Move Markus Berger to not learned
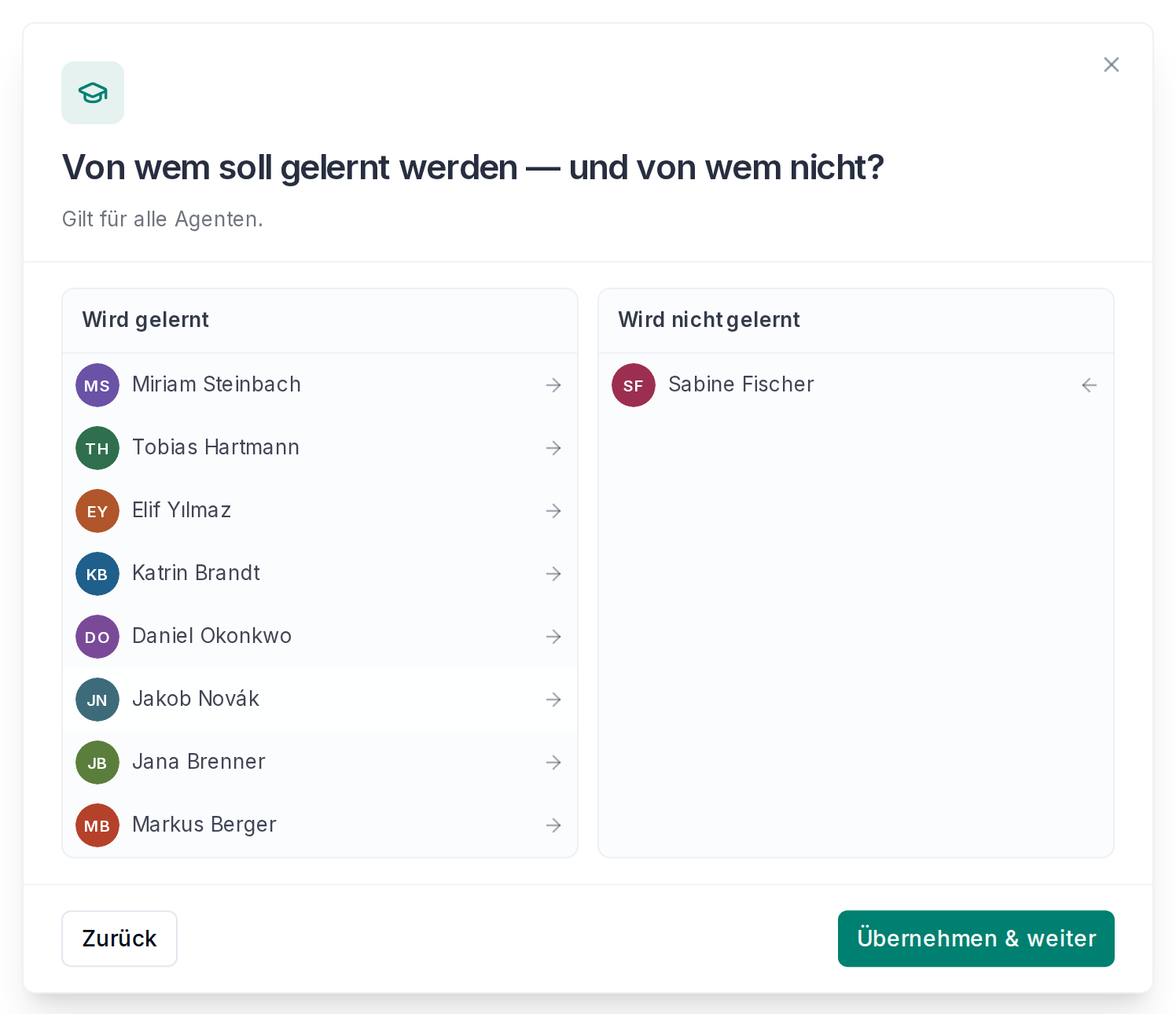 [553, 825]
